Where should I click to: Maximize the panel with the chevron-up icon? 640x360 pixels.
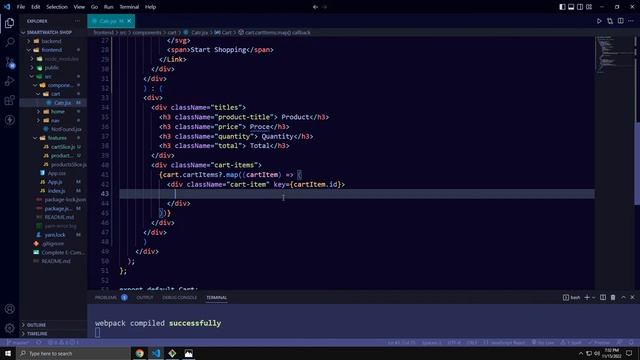(x=623, y=298)
